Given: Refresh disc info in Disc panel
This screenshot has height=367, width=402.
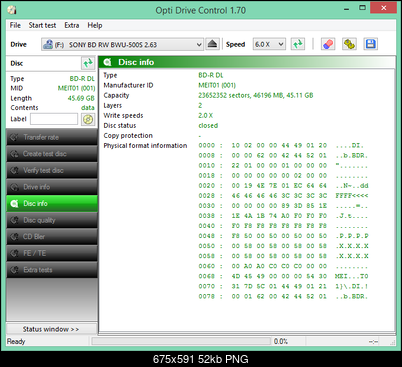Looking at the screenshot, I should pyautogui.click(x=88, y=63).
